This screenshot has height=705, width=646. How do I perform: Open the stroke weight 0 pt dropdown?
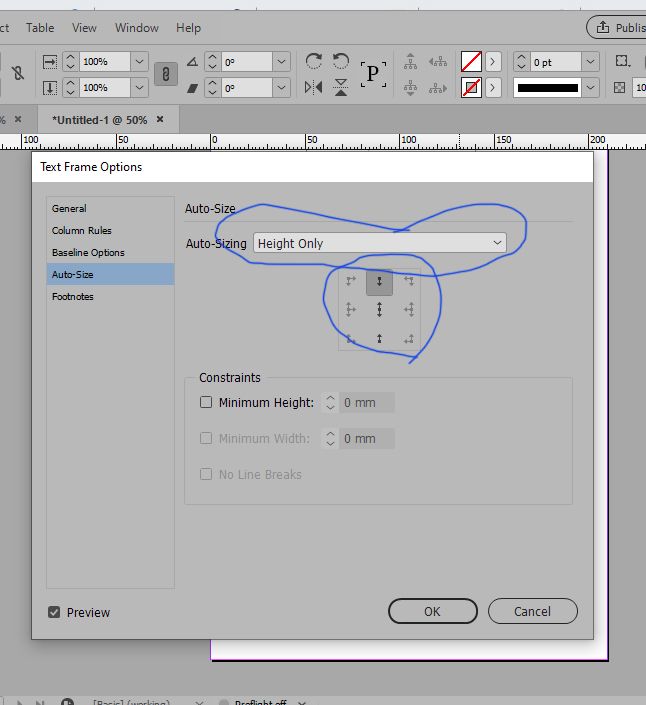point(590,62)
